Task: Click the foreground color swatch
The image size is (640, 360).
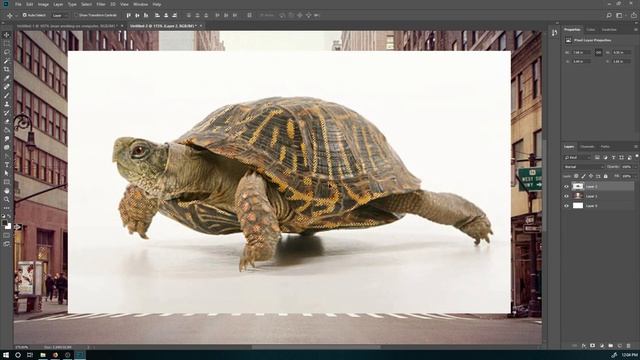Action: pos(4,223)
